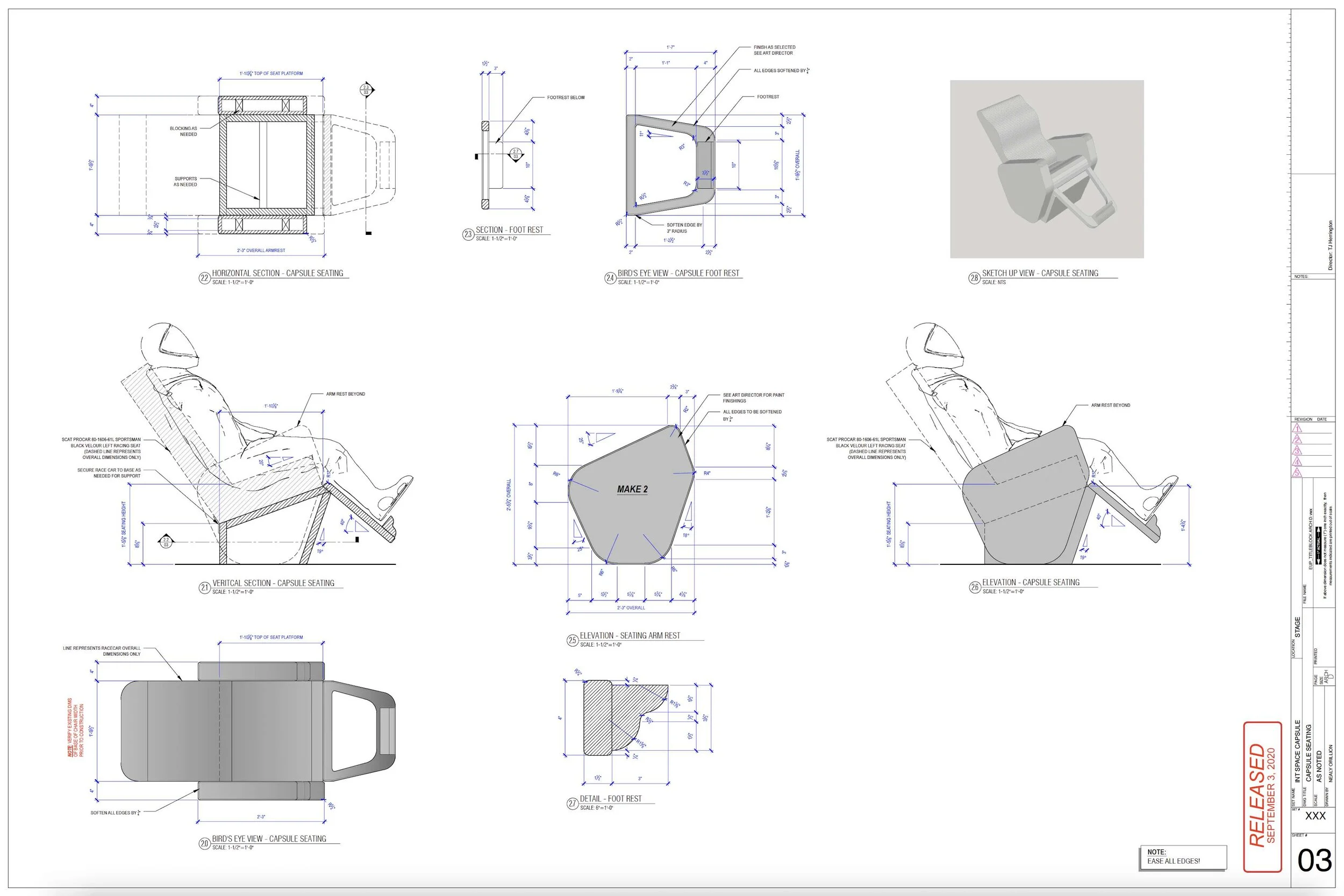
Task: Click the 'FOOTREST BELOW' callout label
Action: 566,98
